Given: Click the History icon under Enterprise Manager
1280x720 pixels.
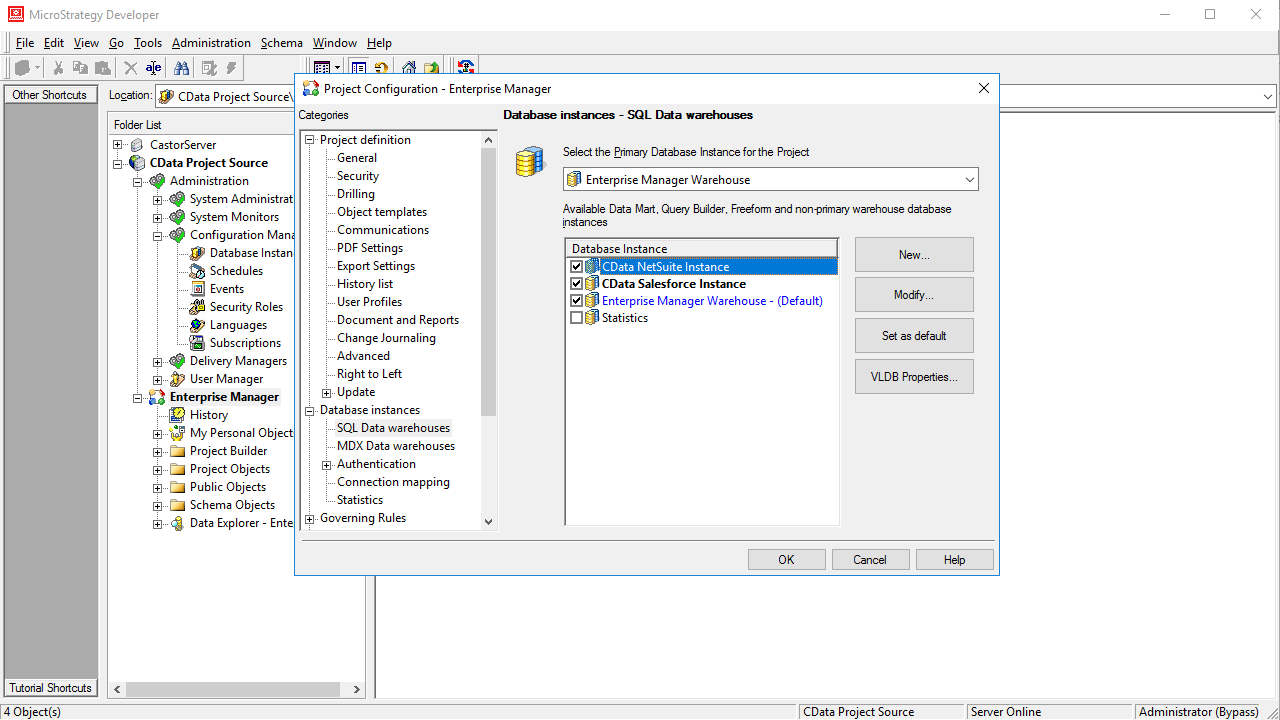Looking at the screenshot, I should point(177,415).
